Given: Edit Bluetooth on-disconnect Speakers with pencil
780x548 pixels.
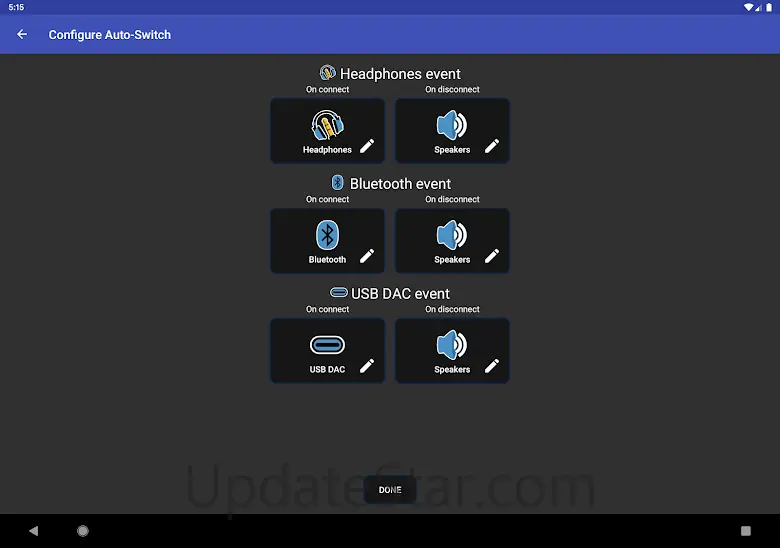Looking at the screenshot, I should pyautogui.click(x=492, y=256).
